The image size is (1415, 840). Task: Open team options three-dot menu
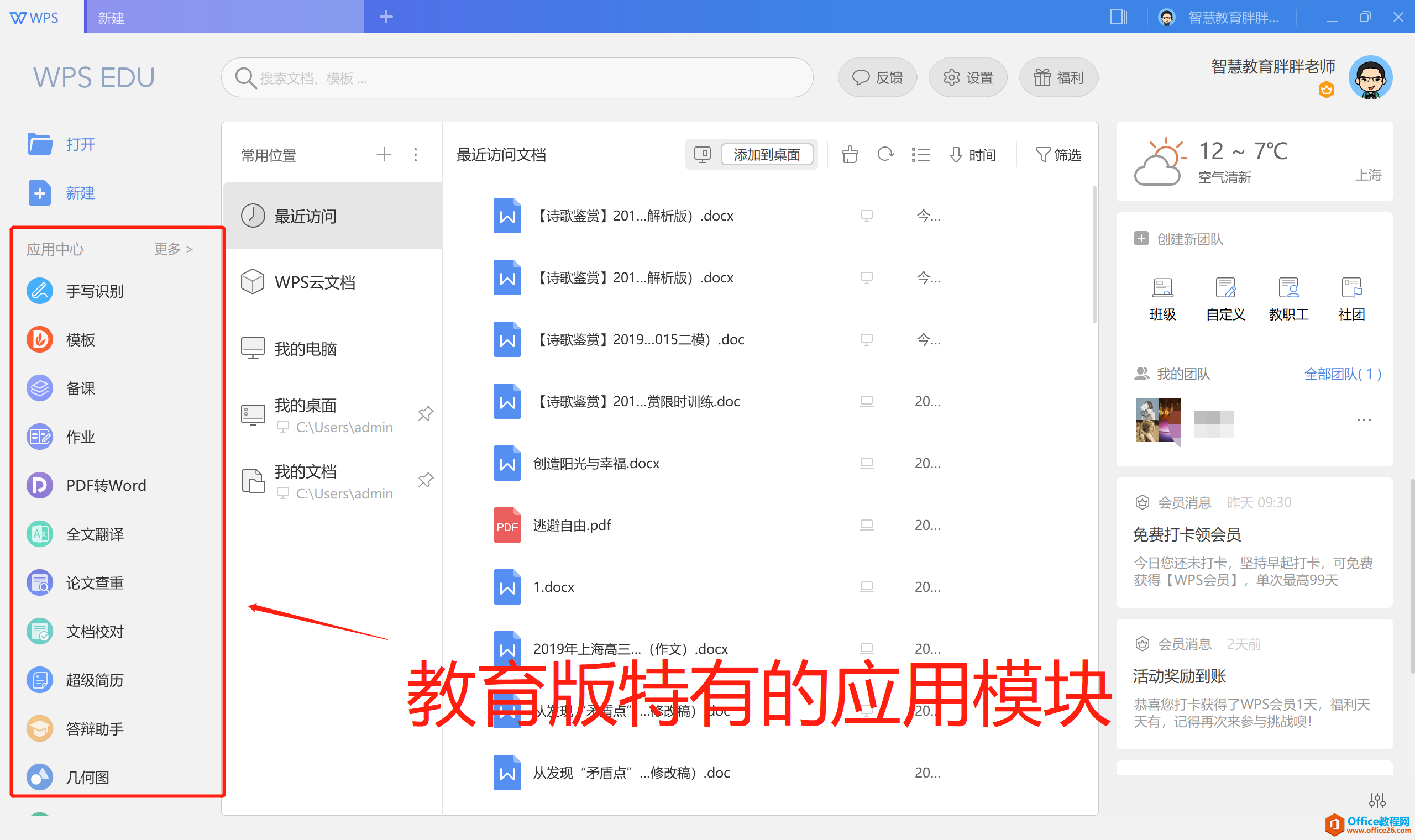(1364, 420)
